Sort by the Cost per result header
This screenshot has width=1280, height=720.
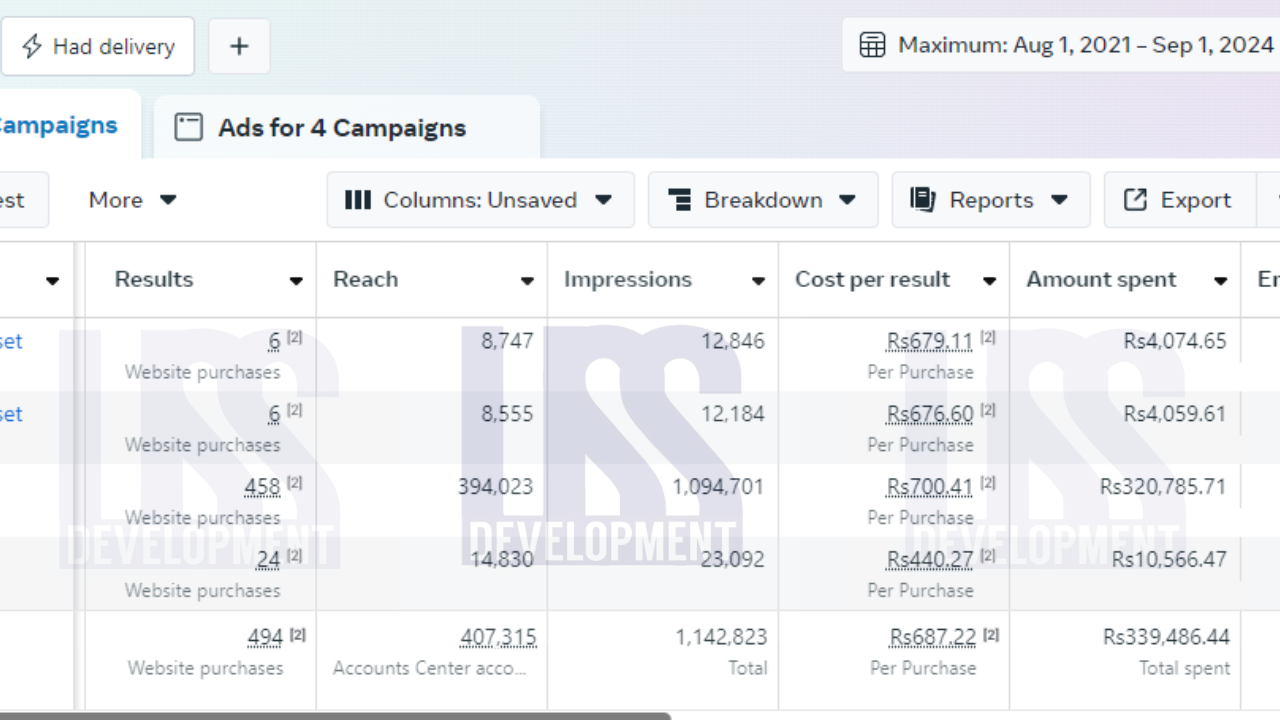click(872, 280)
